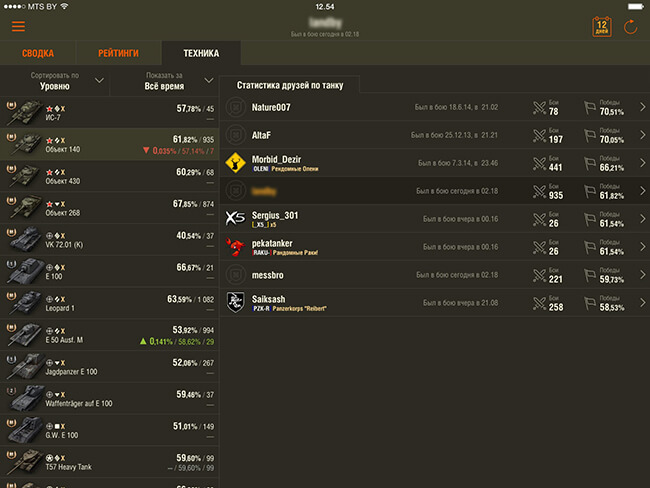Select the Объект 268 tank icon
Screen dimensions: 650x488
26,208
